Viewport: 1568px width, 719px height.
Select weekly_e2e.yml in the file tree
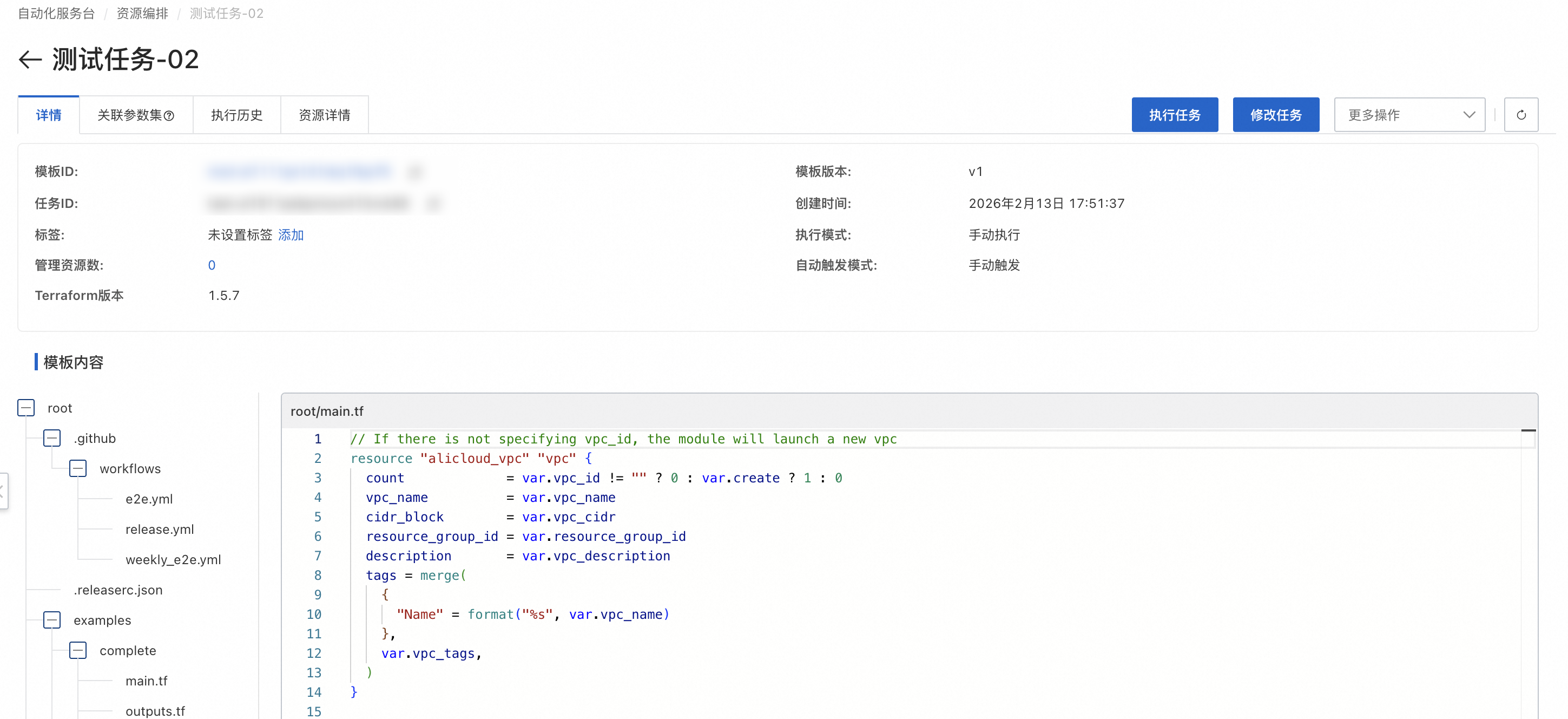click(173, 560)
